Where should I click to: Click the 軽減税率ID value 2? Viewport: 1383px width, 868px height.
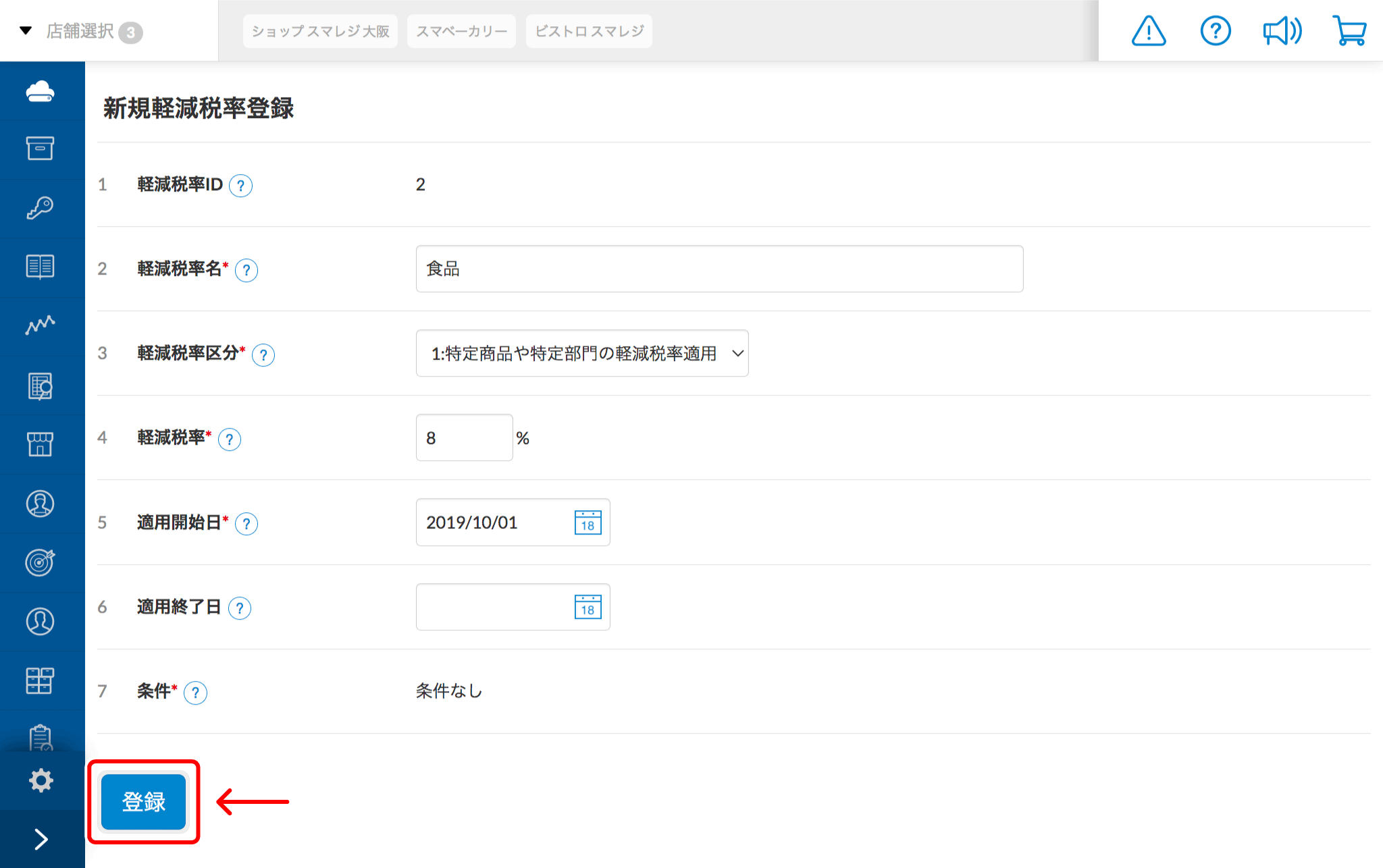point(421,184)
